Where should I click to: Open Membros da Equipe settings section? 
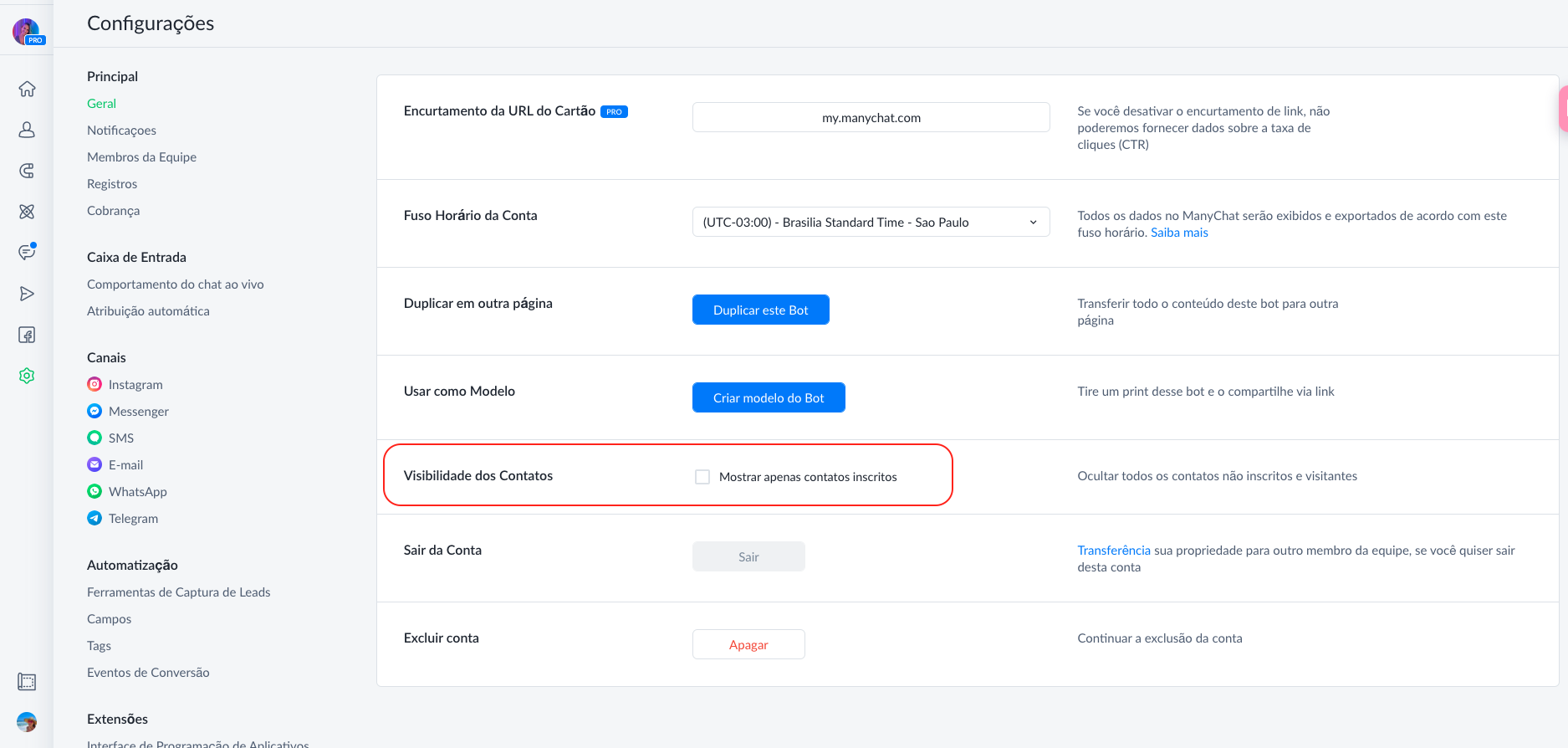point(141,157)
